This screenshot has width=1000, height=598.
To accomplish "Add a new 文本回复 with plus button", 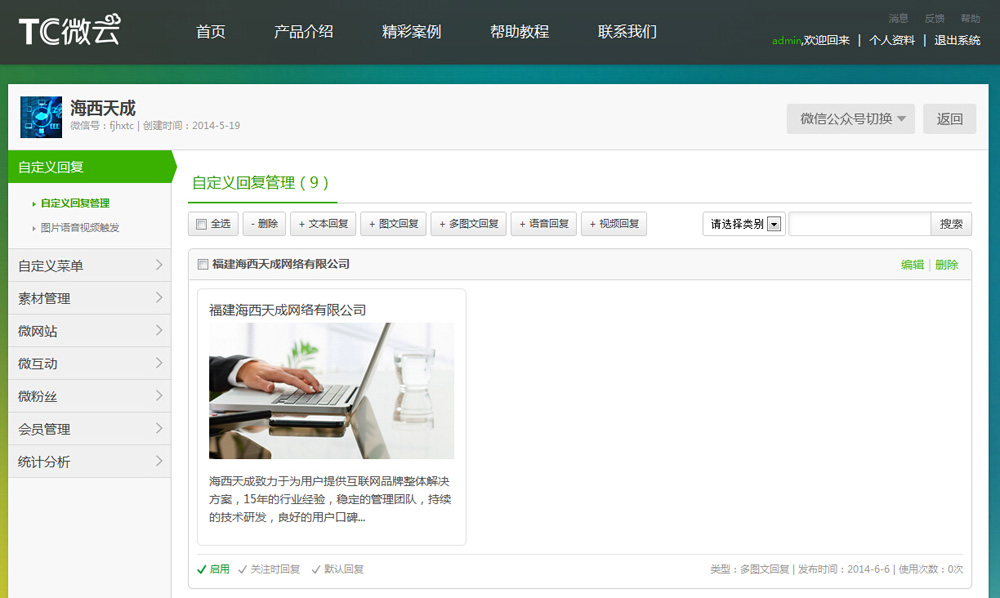I will (x=322, y=224).
